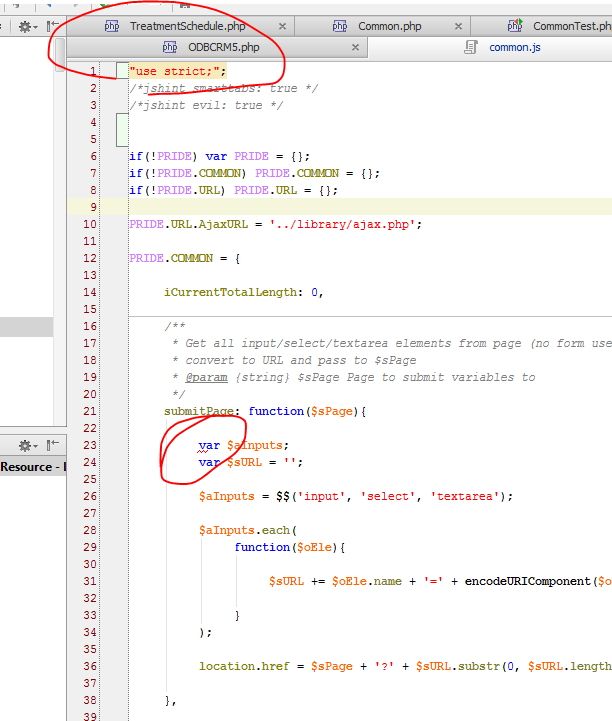Screen dimensions: 612x721
Task: Click the encodeURIComponent call on line 31
Action: tap(538, 582)
